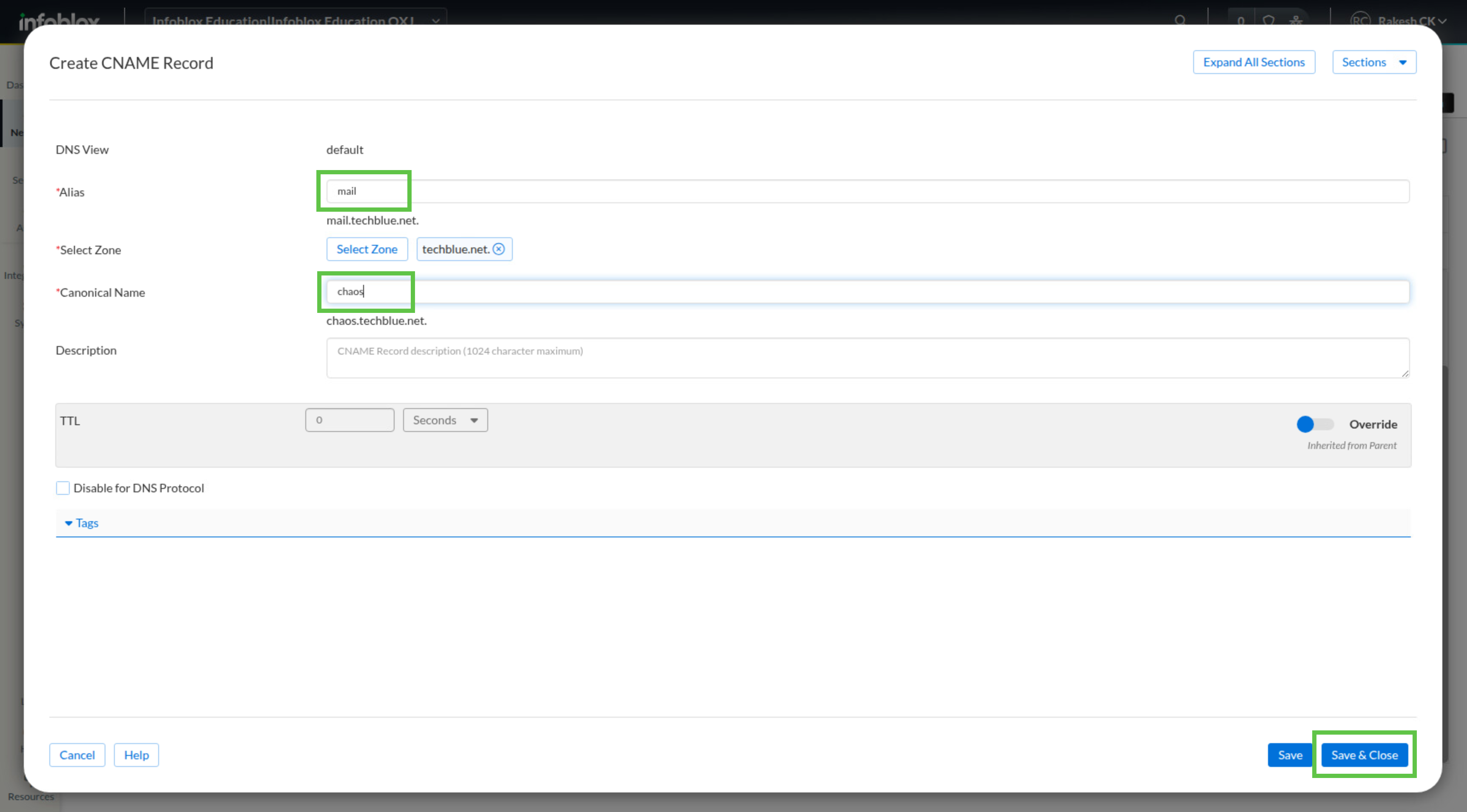The width and height of the screenshot is (1467, 812).
Task: Click the Inherited from Parent label
Action: (1351, 445)
